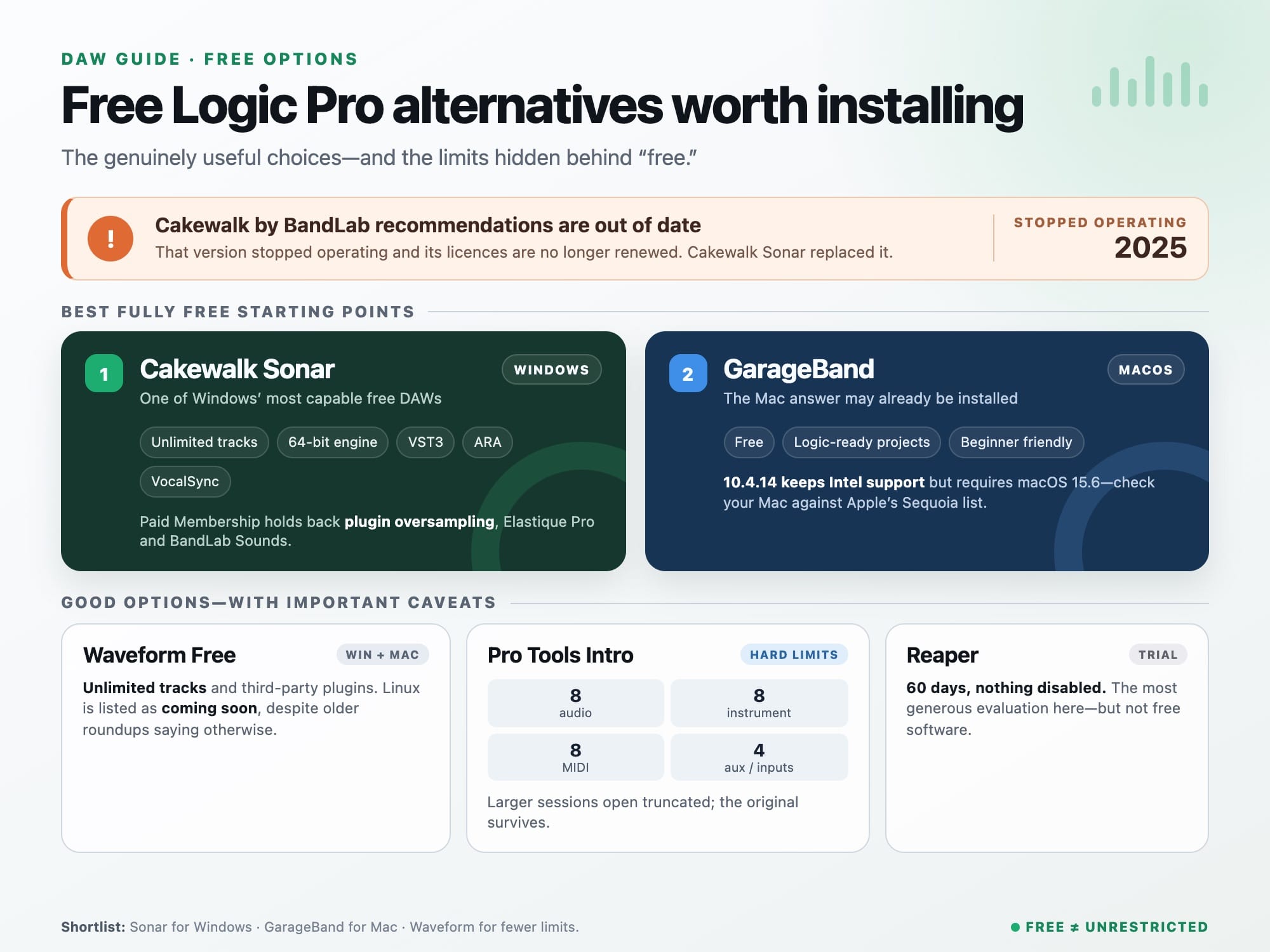Click the Cakewalk Sonar heading

point(237,369)
